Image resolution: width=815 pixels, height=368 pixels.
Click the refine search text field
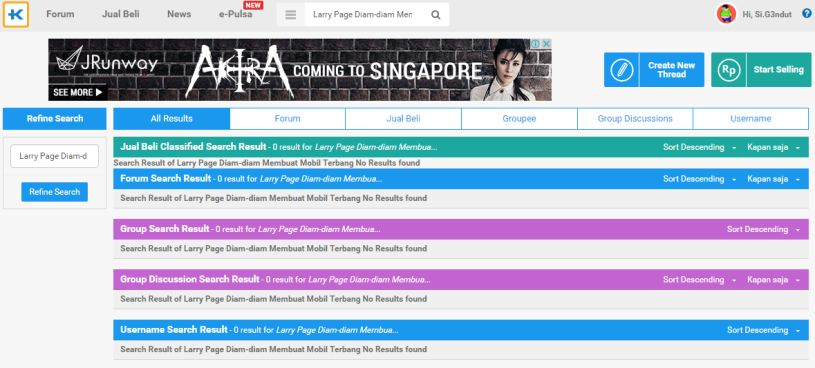point(55,156)
